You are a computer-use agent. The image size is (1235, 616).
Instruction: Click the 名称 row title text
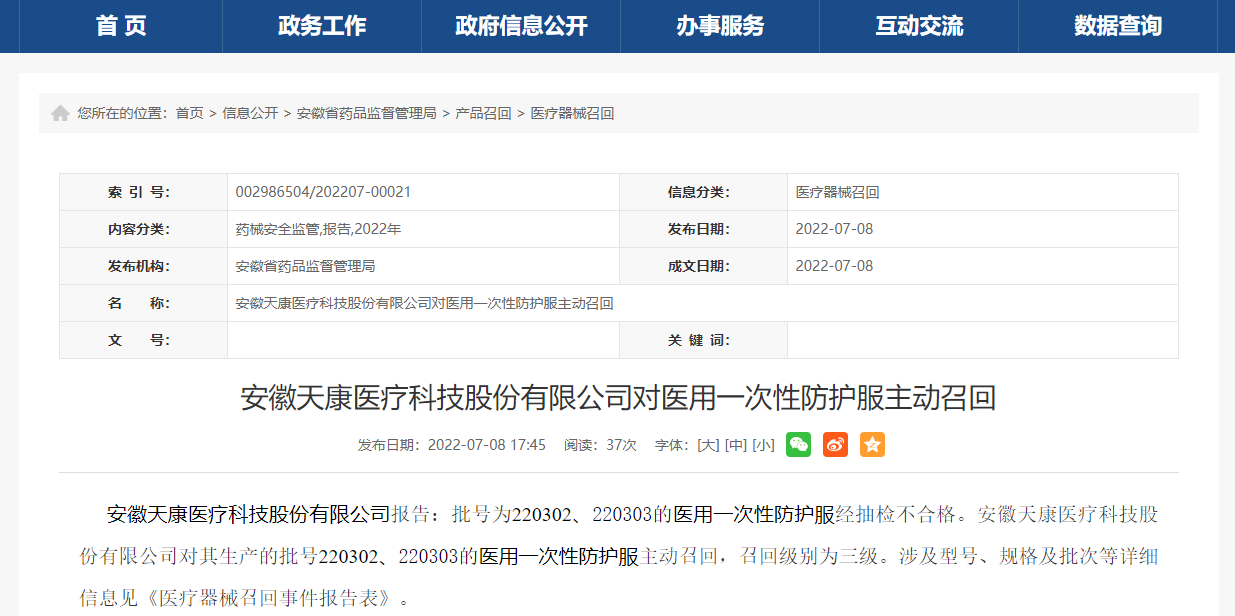(x=424, y=303)
